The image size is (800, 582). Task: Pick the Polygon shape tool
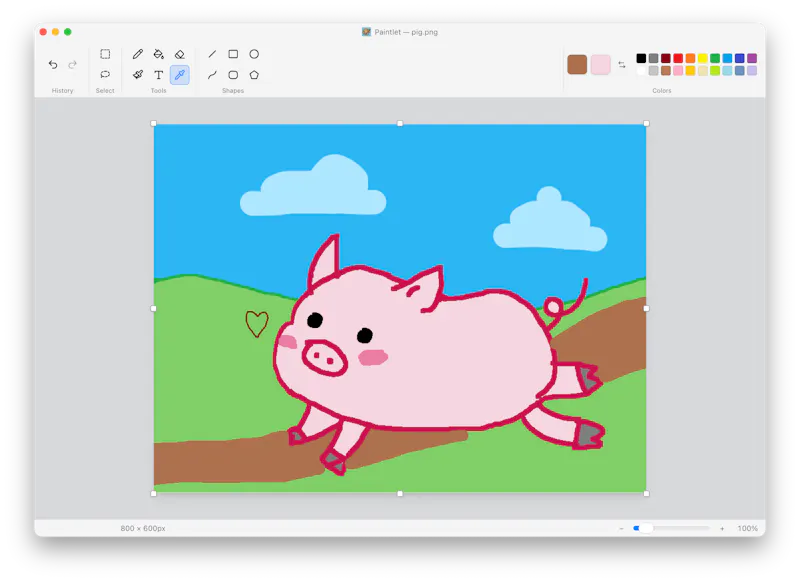tap(254, 75)
